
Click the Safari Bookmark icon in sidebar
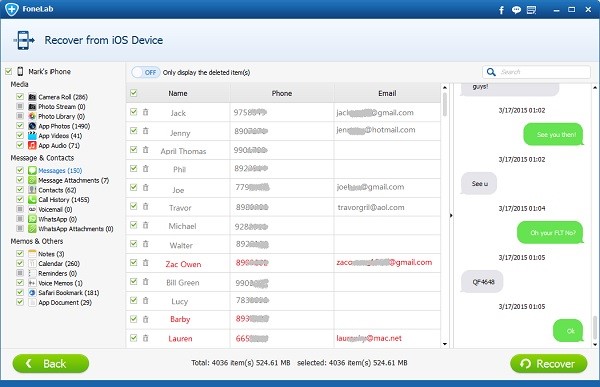(32, 292)
